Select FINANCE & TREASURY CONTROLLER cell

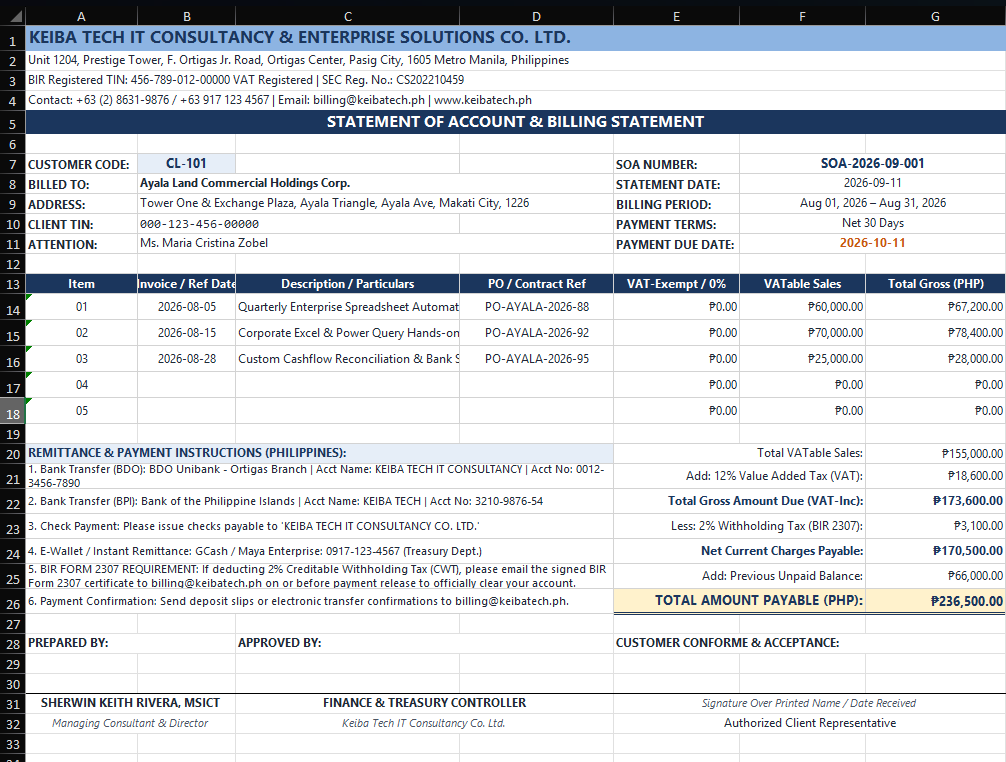[424, 703]
